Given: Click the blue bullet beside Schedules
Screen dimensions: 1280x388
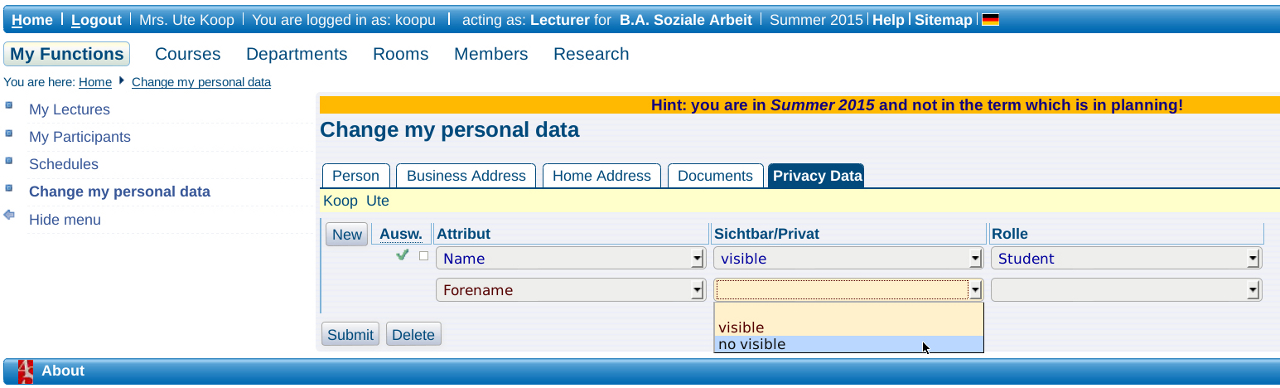Looking at the screenshot, I should 9,160.
